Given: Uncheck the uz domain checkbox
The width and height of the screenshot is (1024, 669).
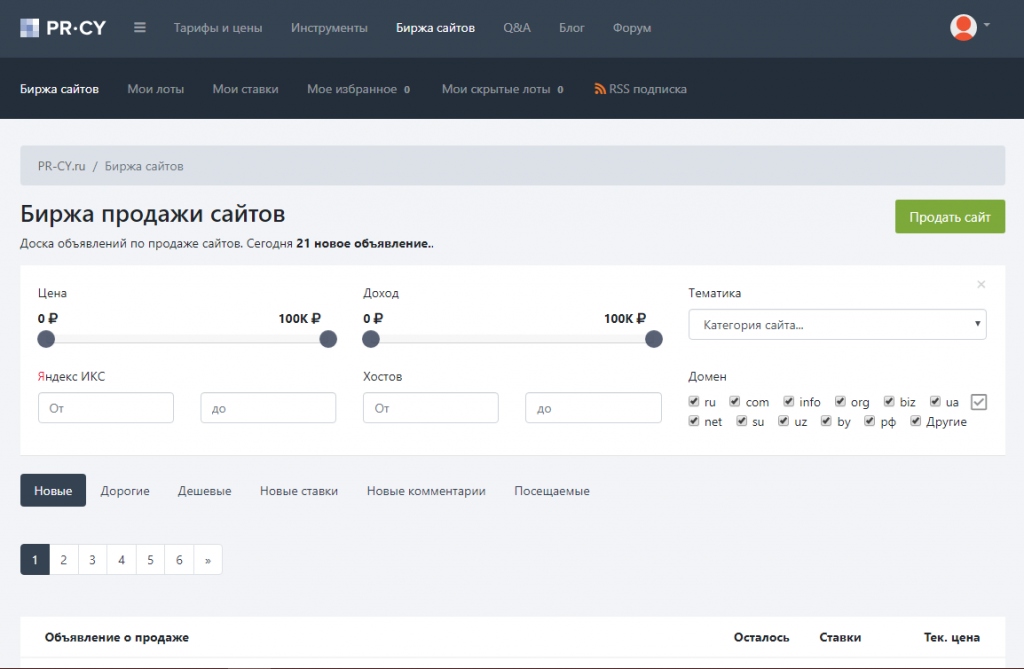Looking at the screenshot, I should click(783, 421).
